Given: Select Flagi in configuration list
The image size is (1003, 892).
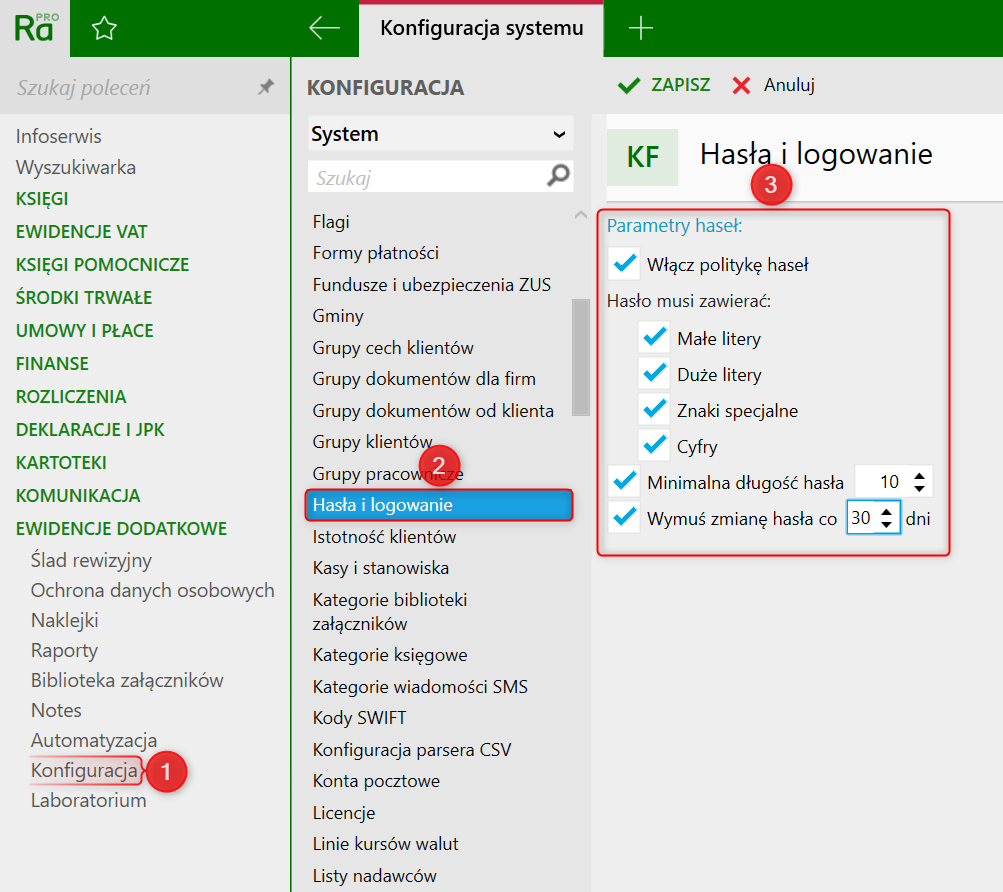Looking at the screenshot, I should tap(331, 222).
